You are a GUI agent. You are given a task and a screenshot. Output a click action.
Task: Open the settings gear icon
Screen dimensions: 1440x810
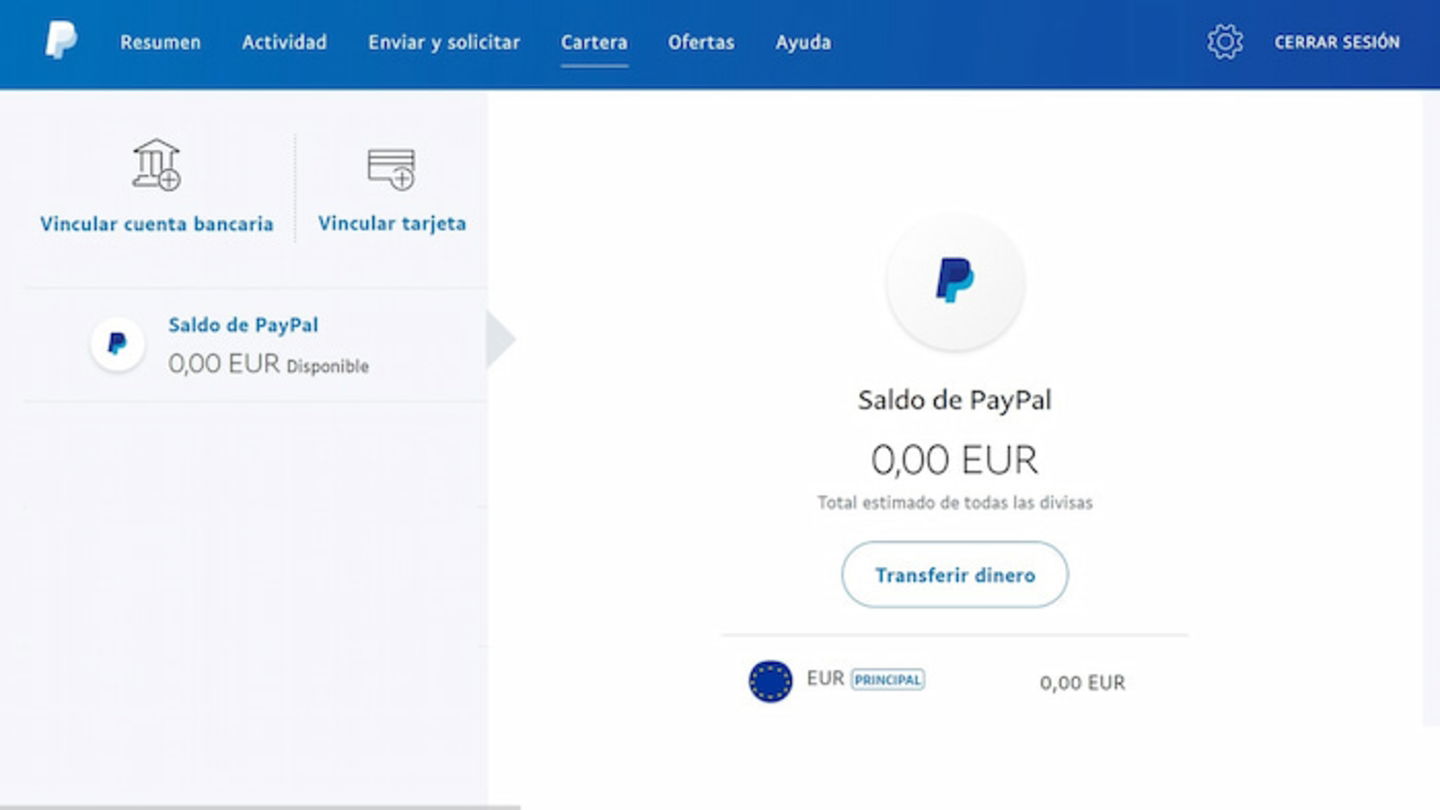(1224, 42)
